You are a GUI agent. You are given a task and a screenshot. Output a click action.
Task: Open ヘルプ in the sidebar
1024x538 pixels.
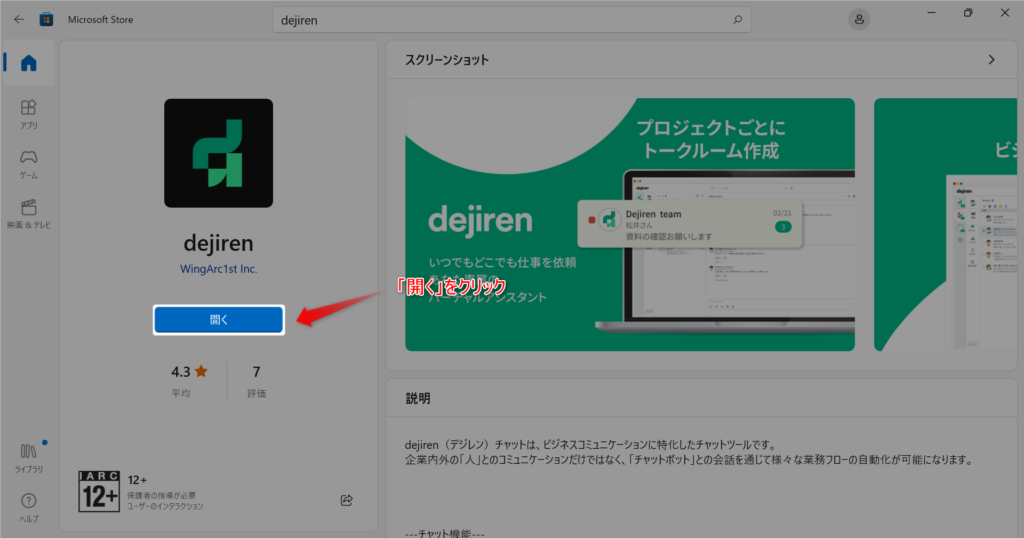(28, 508)
